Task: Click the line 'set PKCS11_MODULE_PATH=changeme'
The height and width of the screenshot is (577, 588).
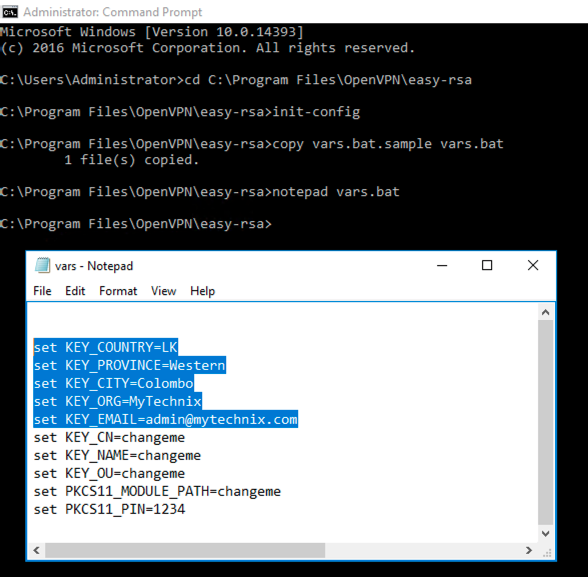Action: pos(157,492)
